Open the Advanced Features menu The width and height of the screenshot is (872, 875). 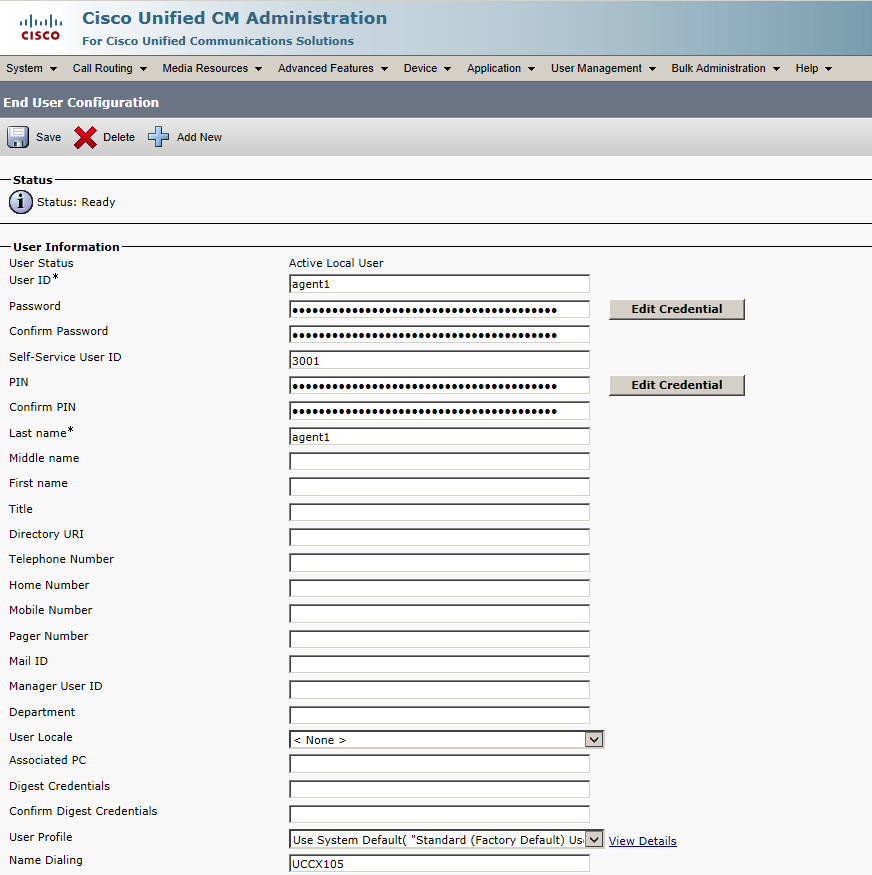333,68
